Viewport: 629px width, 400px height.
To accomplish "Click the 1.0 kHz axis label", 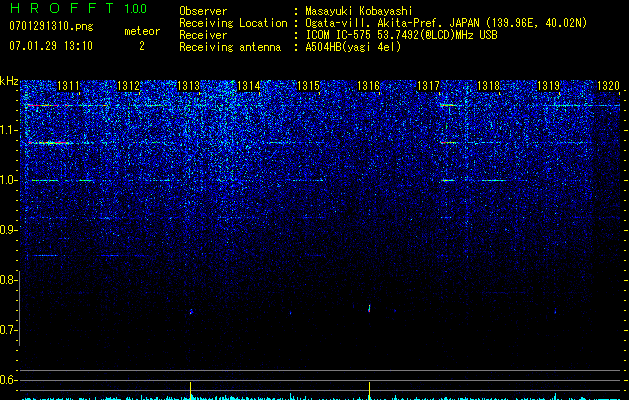I will point(8,180).
